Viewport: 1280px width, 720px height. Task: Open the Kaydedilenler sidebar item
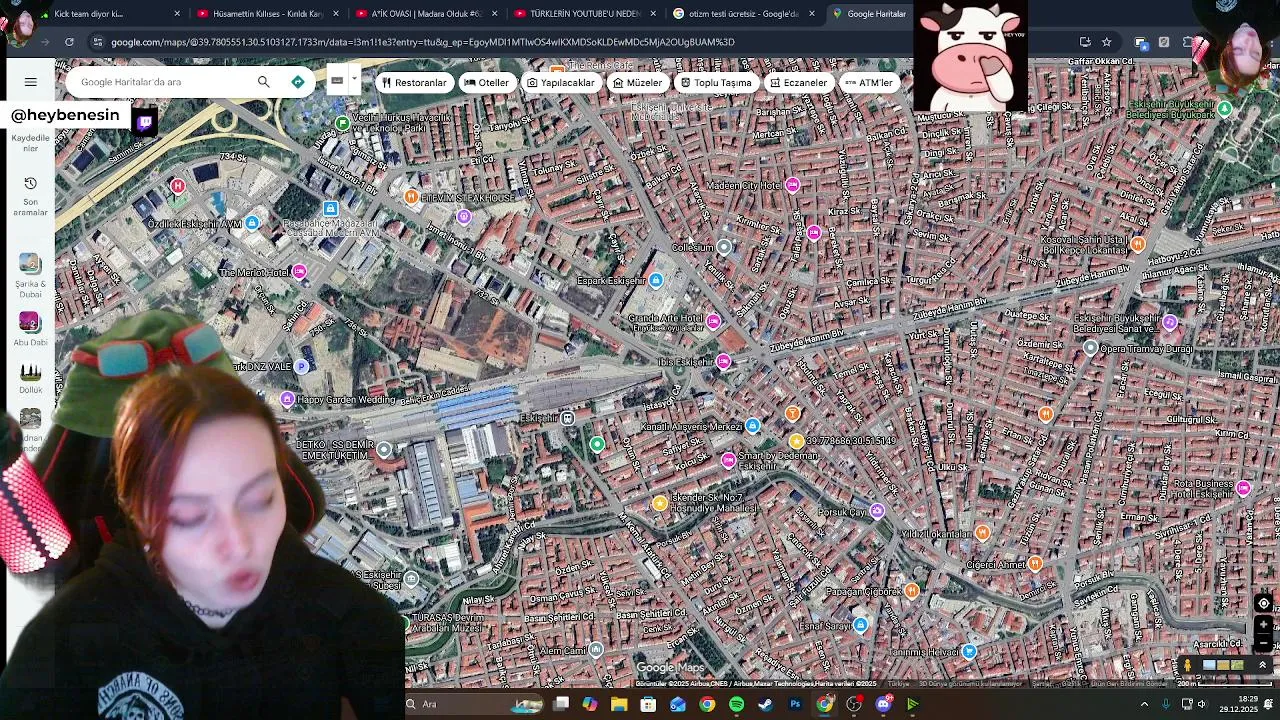point(30,142)
